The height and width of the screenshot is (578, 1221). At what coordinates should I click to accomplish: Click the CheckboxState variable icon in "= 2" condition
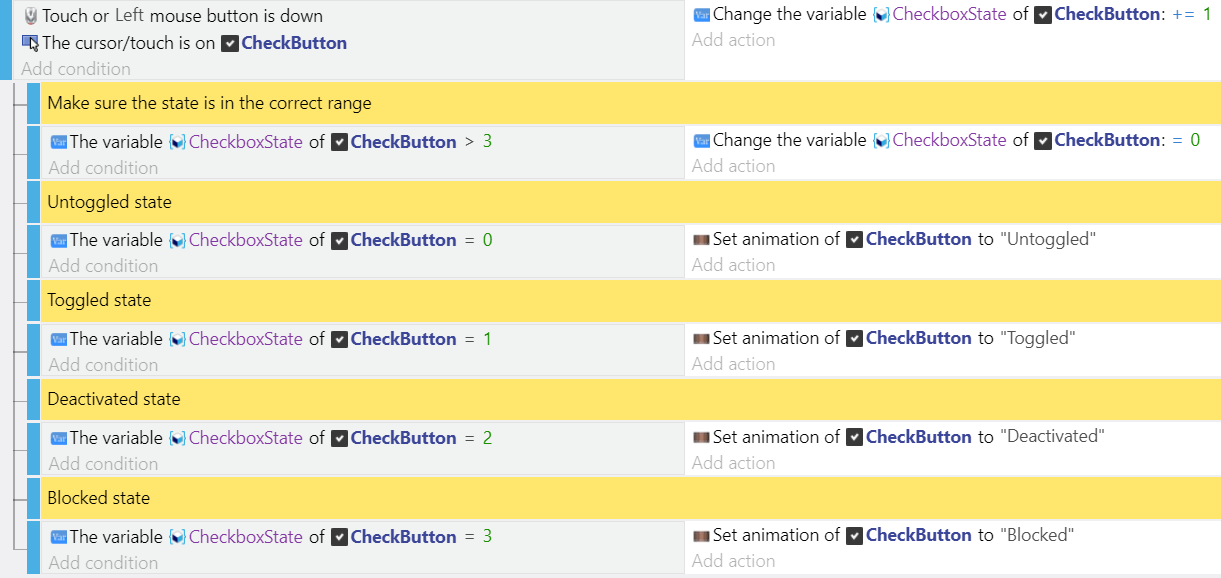click(178, 438)
